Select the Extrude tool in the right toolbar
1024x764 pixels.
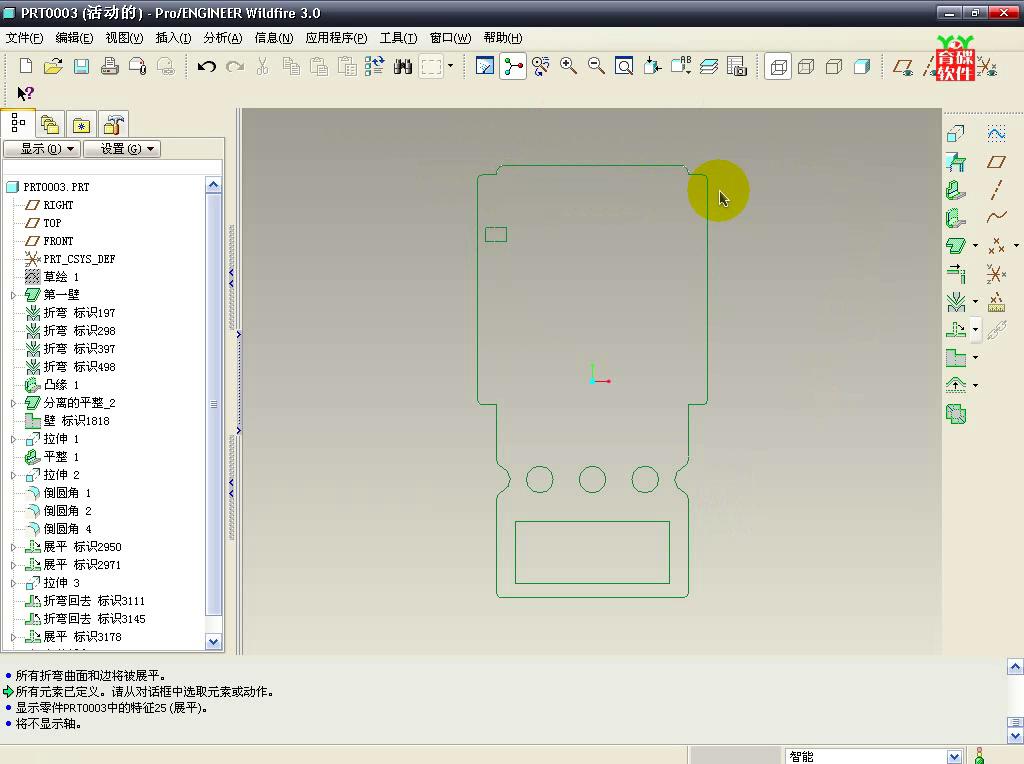tap(955, 134)
